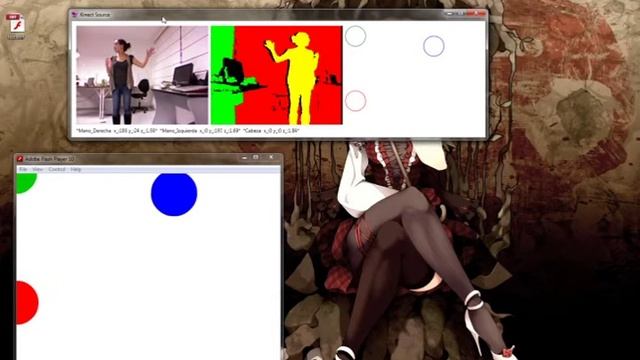
Task: Click the green circle in Flash Player
Action: (27, 183)
